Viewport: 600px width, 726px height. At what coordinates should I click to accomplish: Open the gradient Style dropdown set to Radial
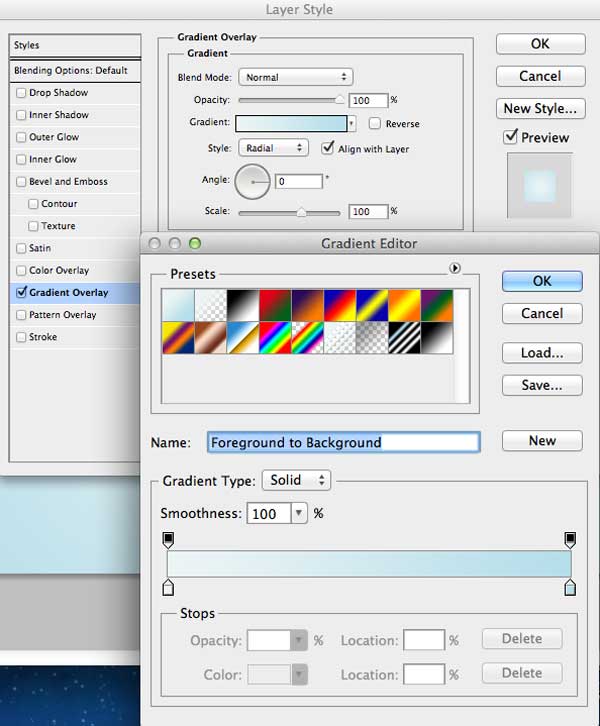click(274, 148)
